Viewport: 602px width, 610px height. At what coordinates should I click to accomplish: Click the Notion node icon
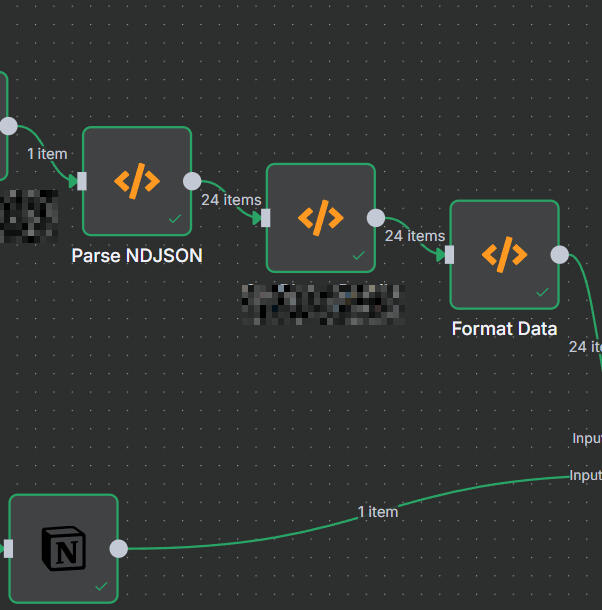tap(64, 548)
